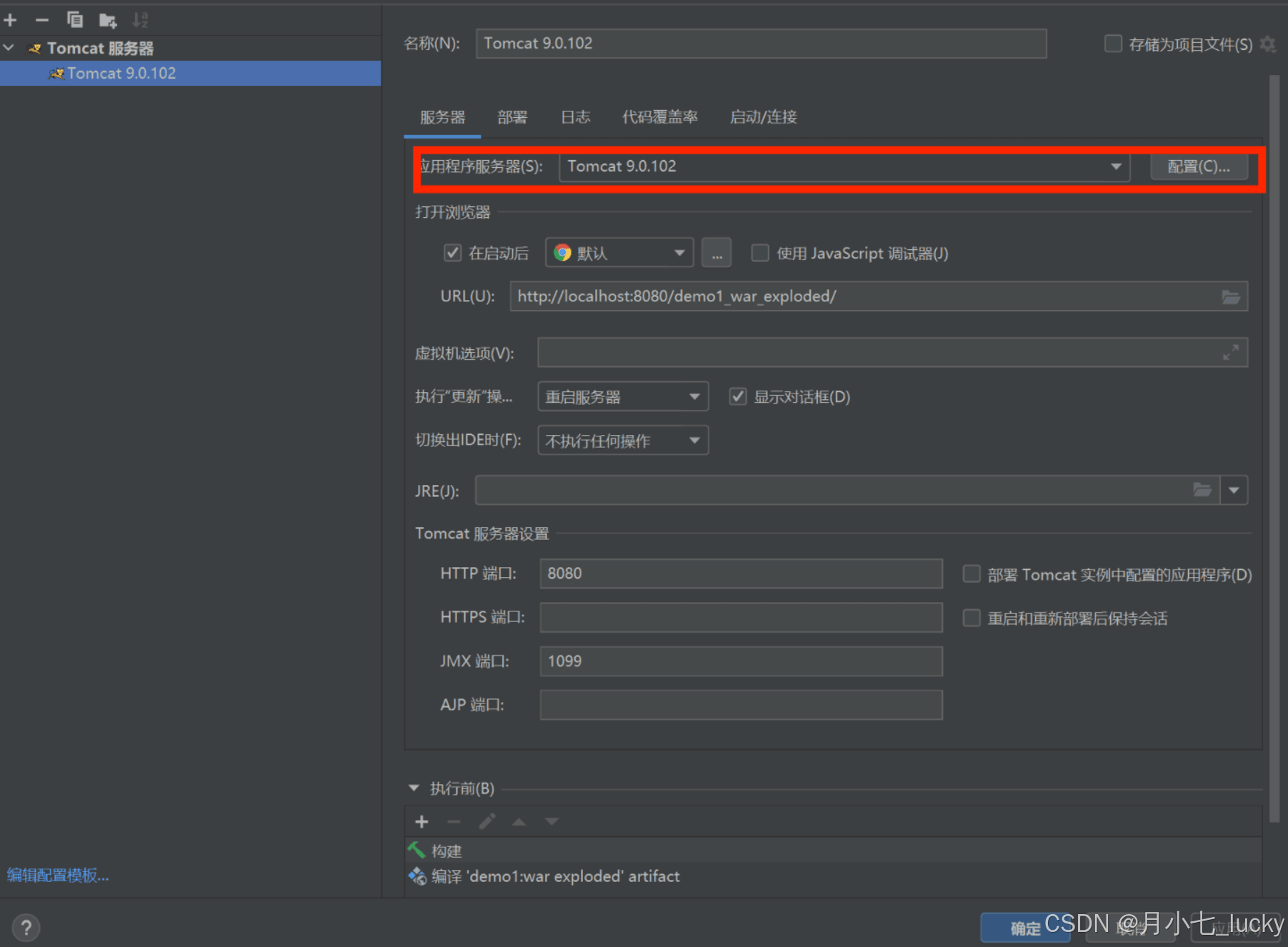Uncheck 在启动后 checkbox
This screenshot has width=1288, height=947.
[x=453, y=253]
